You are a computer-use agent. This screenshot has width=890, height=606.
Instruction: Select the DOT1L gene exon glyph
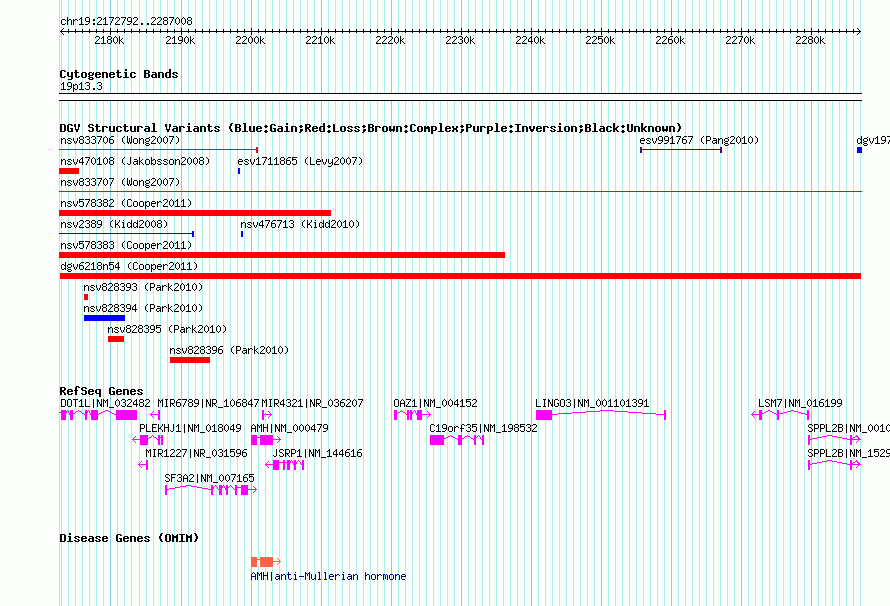pyautogui.click(x=98, y=415)
